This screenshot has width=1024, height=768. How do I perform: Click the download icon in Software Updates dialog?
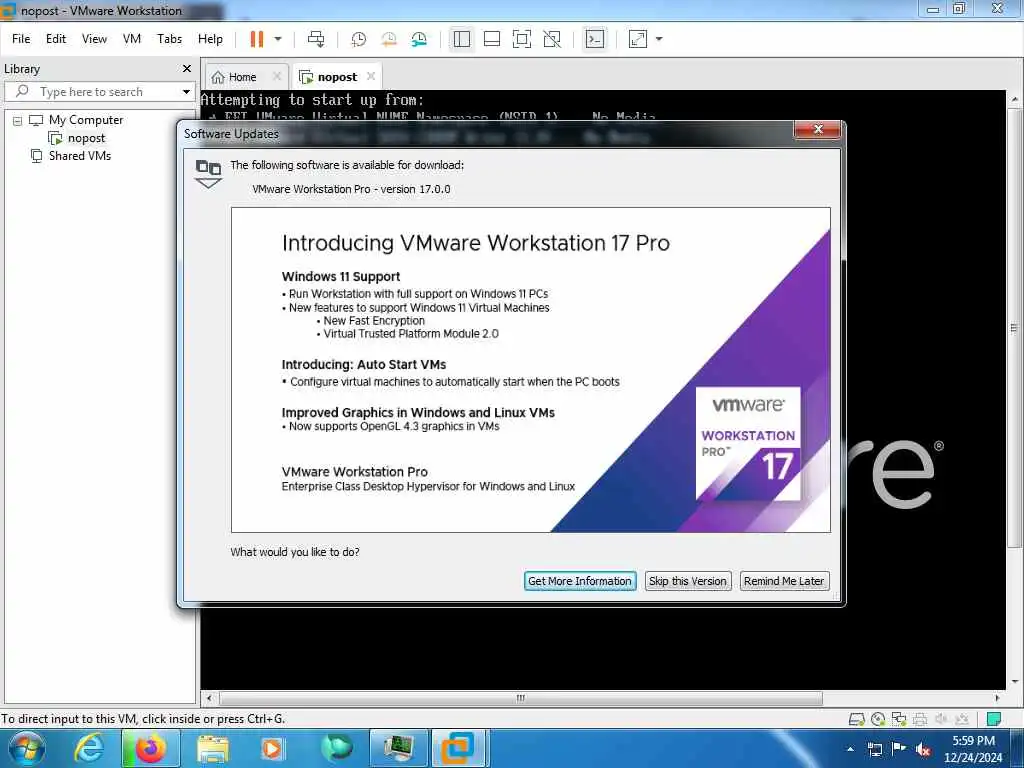pyautogui.click(x=208, y=174)
